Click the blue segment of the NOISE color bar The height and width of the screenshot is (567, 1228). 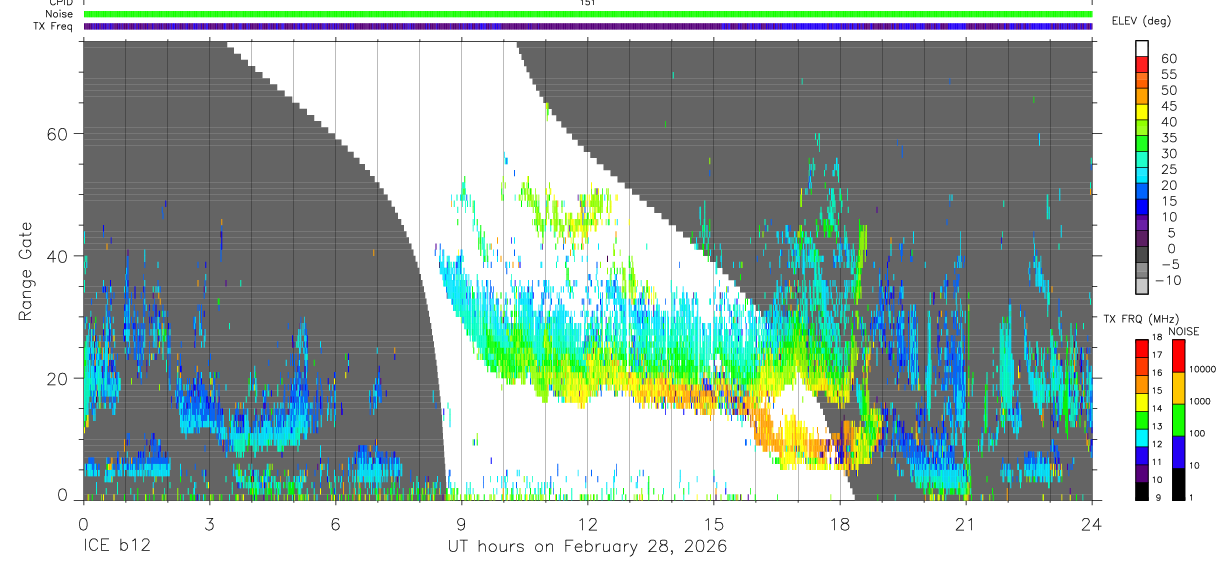tap(1178, 452)
